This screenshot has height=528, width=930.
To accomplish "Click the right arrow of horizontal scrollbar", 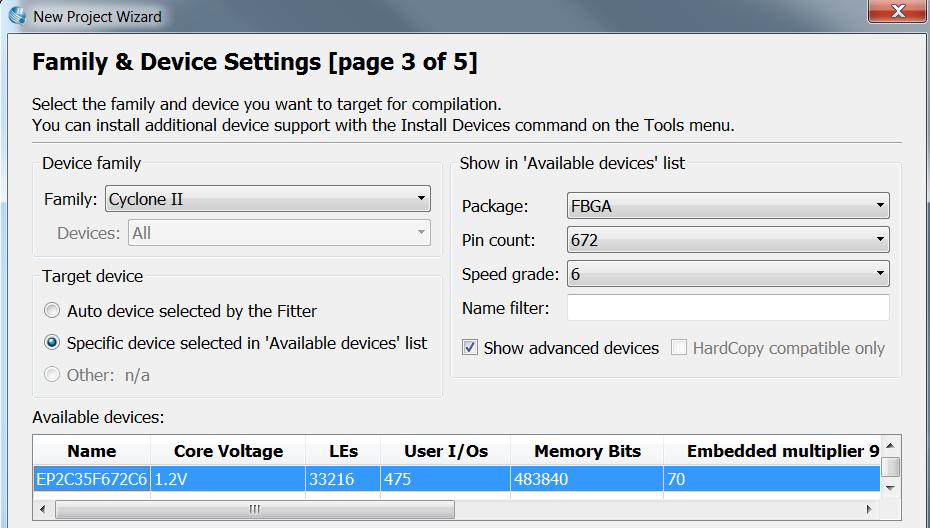I will coord(870,509).
